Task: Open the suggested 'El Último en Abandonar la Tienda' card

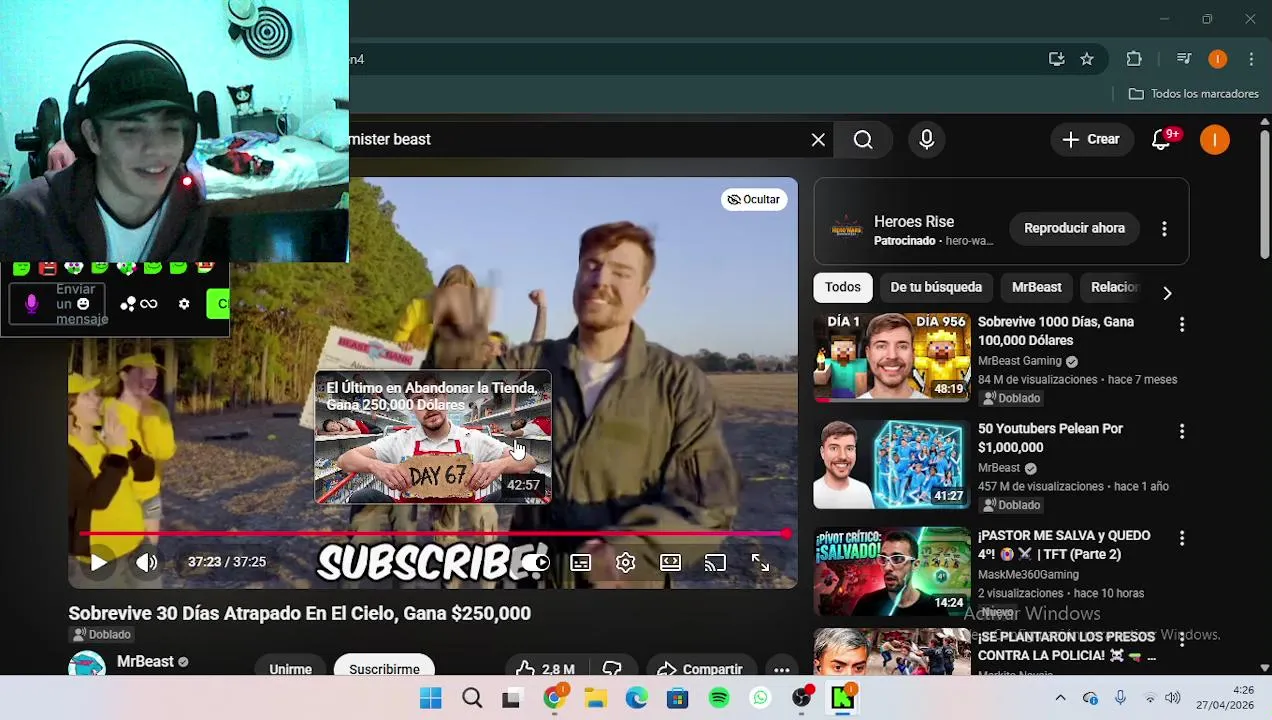Action: click(433, 437)
